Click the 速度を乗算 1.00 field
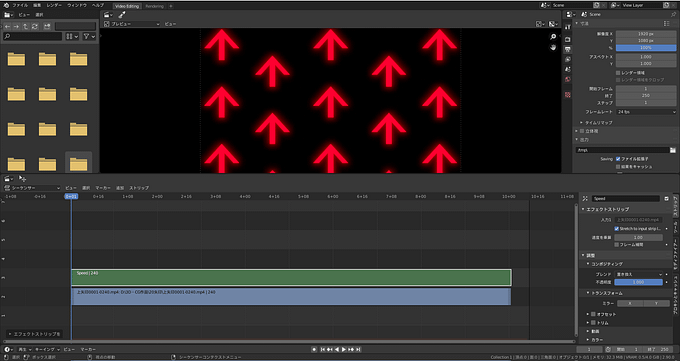Image resolution: width=680 pixels, height=361 pixels. 639,237
